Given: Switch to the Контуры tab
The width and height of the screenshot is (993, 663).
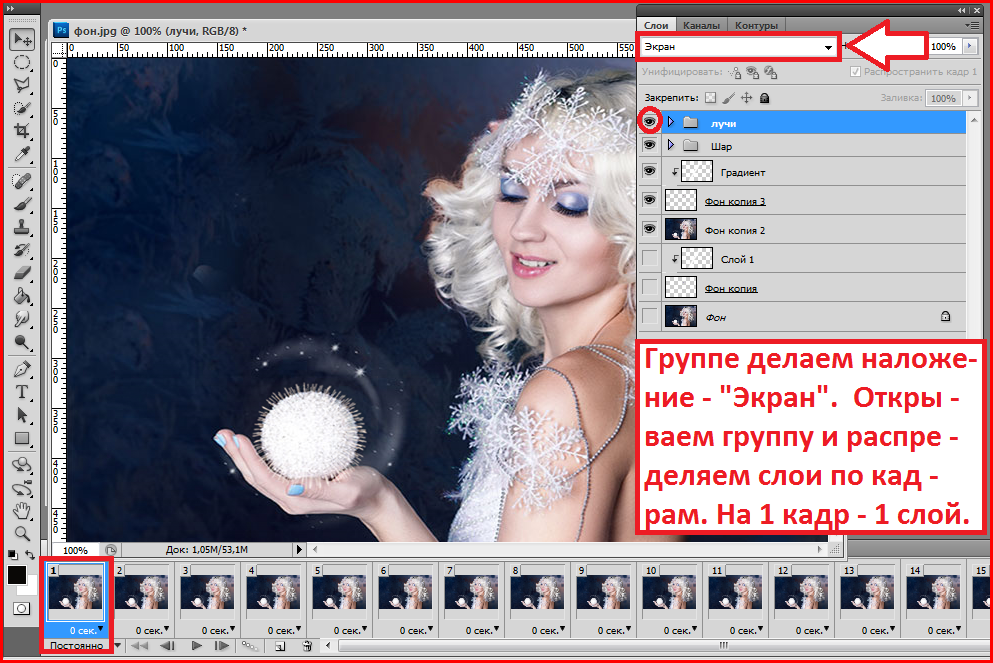Looking at the screenshot, I should (756, 25).
